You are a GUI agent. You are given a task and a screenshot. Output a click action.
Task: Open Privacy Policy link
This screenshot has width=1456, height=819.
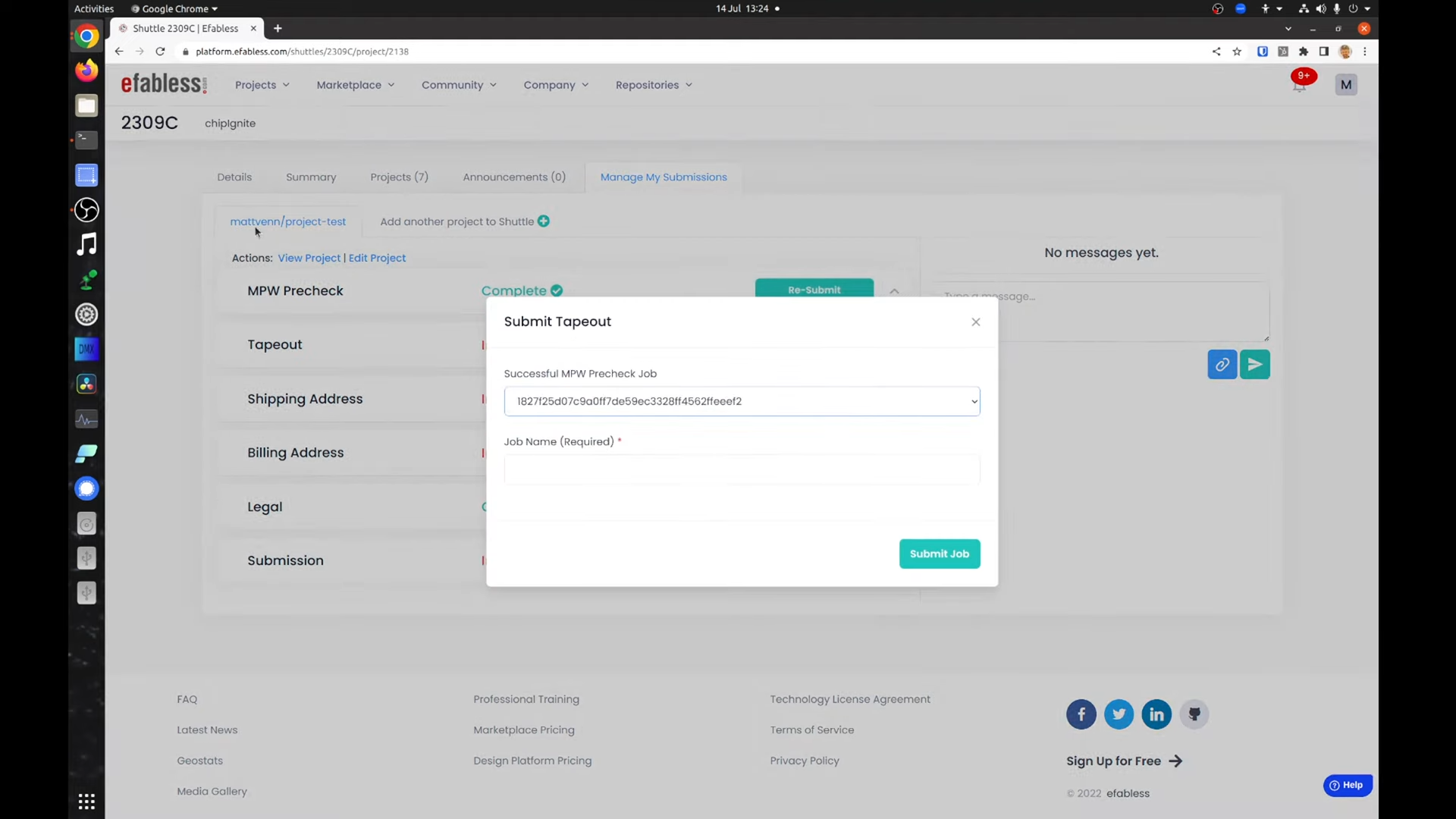[x=805, y=761]
